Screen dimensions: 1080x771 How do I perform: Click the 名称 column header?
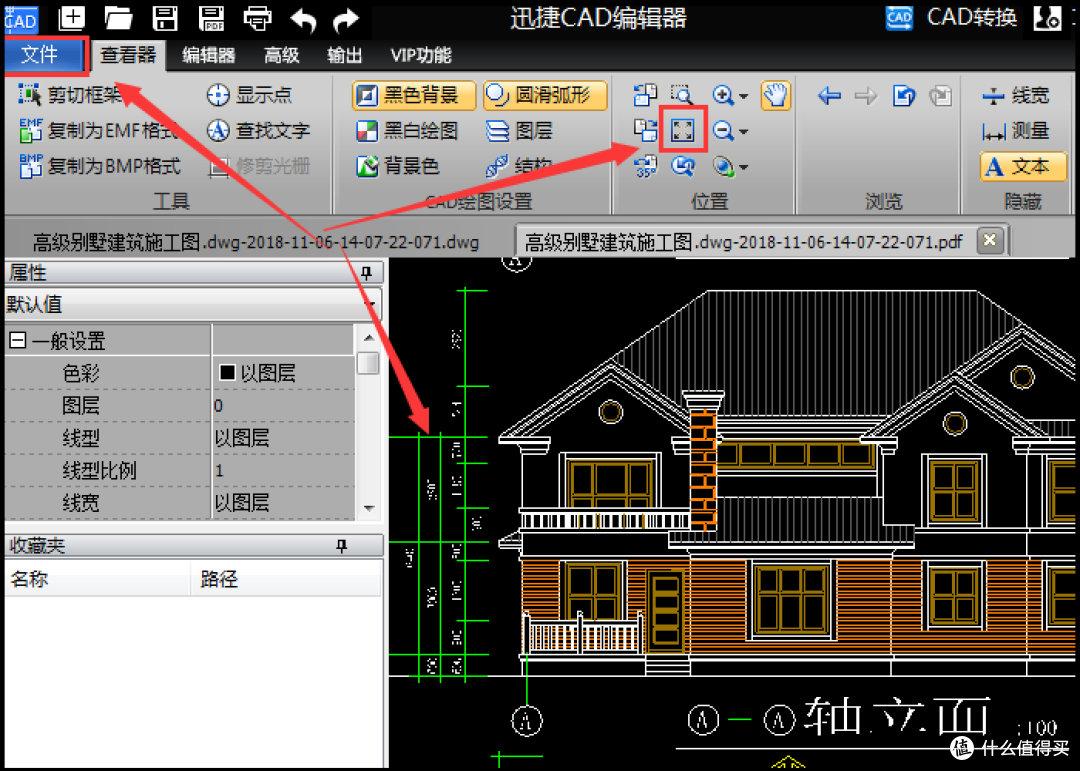(x=97, y=579)
